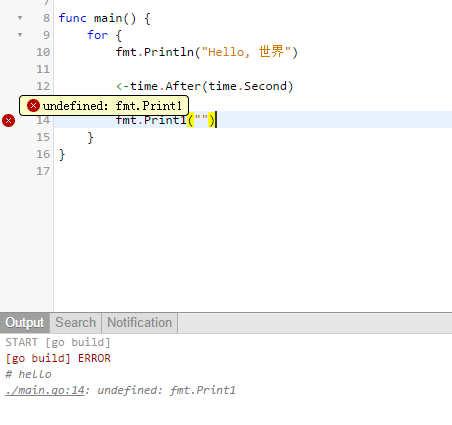
Task: Click the START [go build] output line
Action: pyautogui.click(x=58, y=342)
